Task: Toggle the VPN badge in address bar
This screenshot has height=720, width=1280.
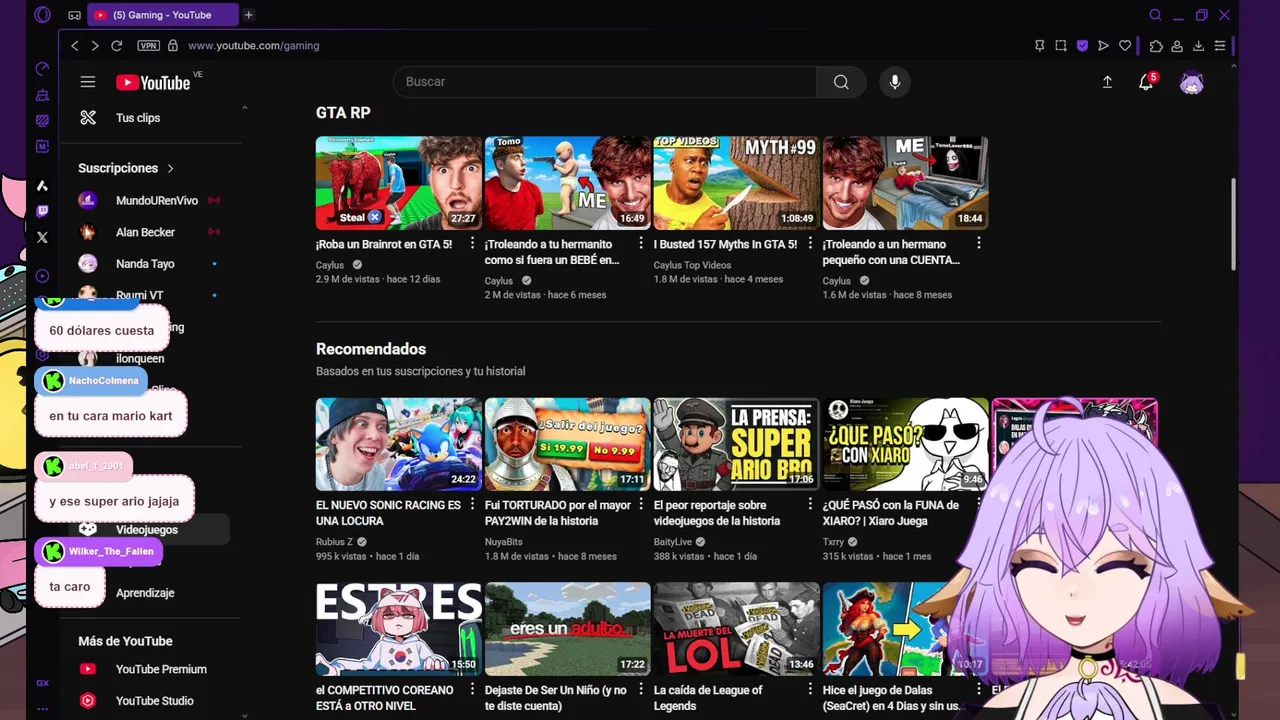Action: tap(148, 46)
